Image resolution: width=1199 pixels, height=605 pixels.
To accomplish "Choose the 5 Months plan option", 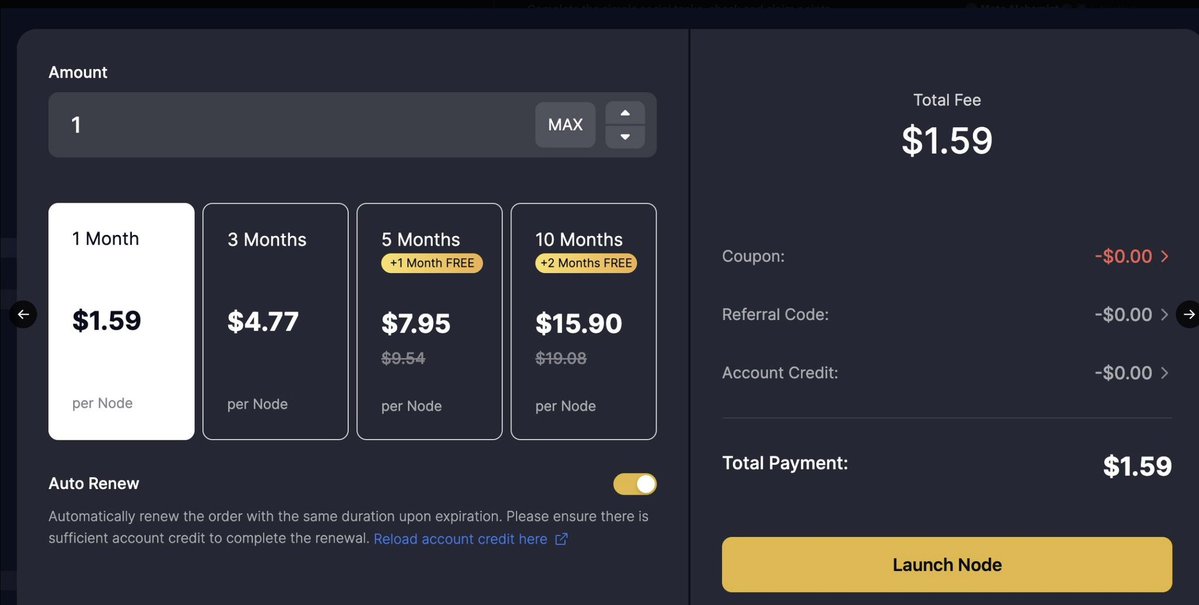I will click(x=430, y=321).
